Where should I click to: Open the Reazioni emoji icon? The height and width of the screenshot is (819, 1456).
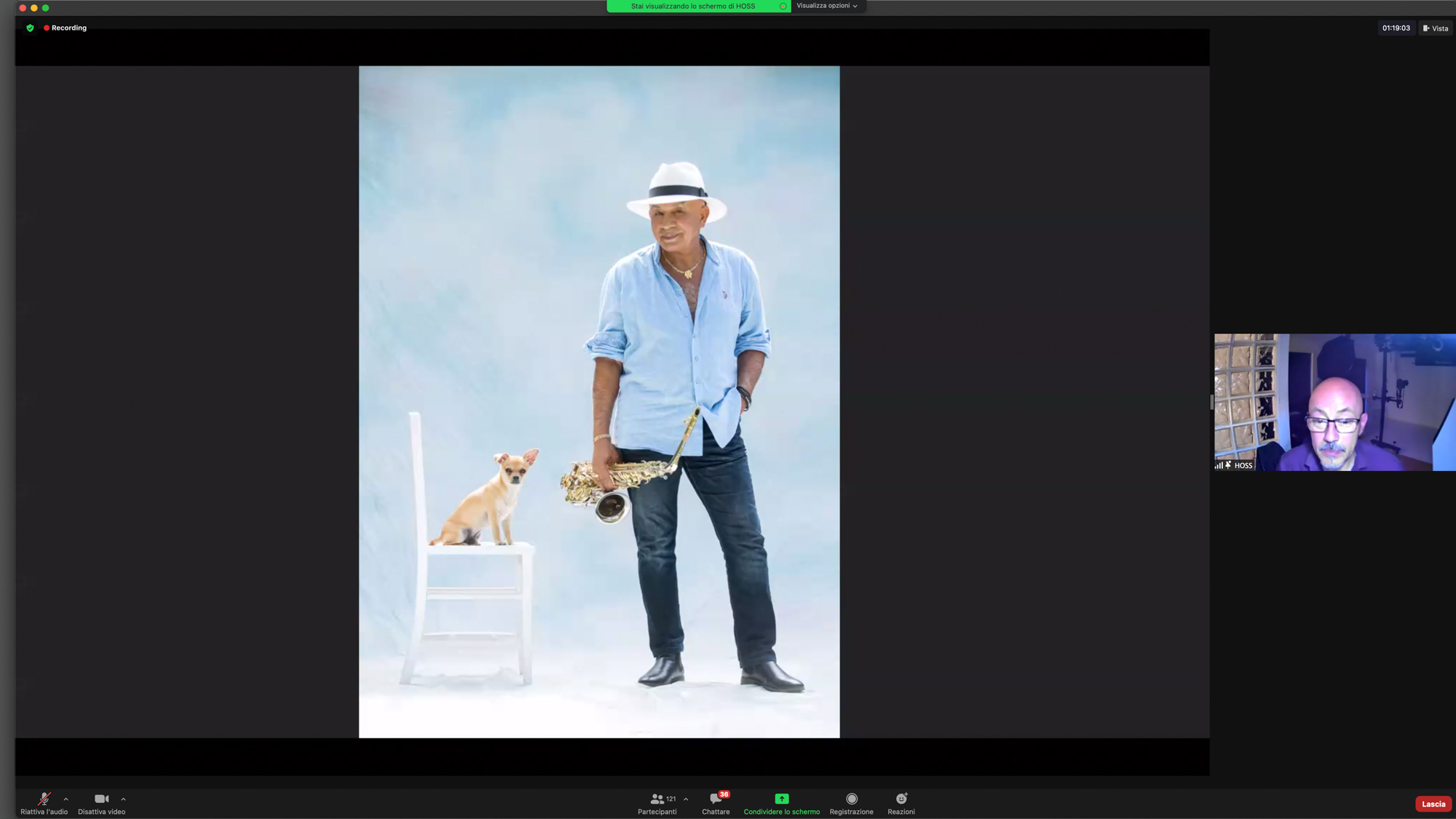pyautogui.click(x=901, y=799)
